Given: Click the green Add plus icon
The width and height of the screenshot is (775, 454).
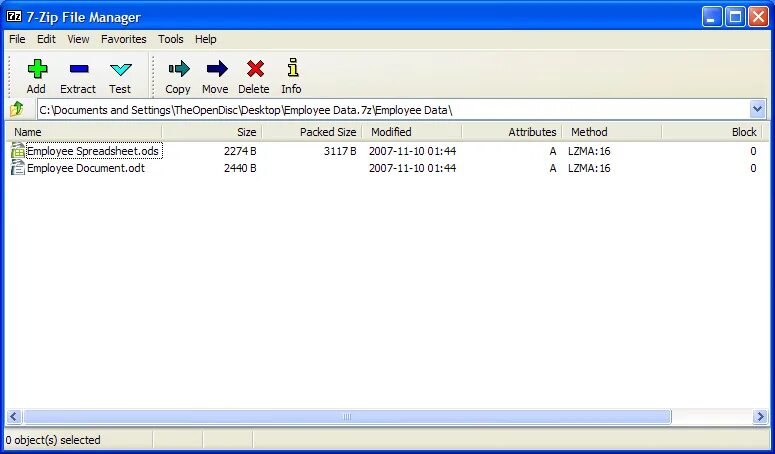Looking at the screenshot, I should (x=37, y=69).
